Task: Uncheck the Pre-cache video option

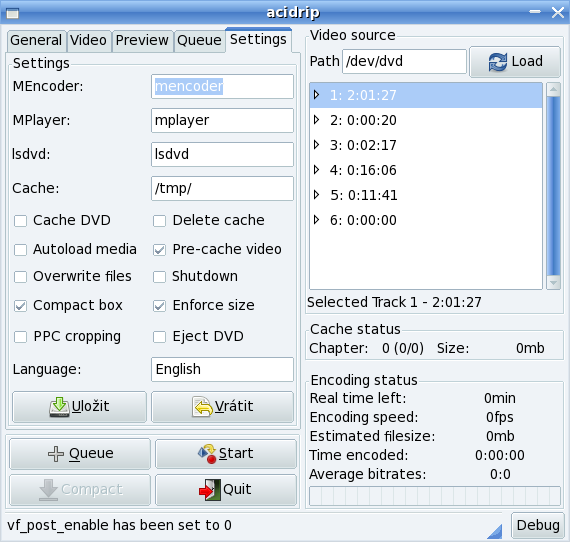Action: click(160, 250)
